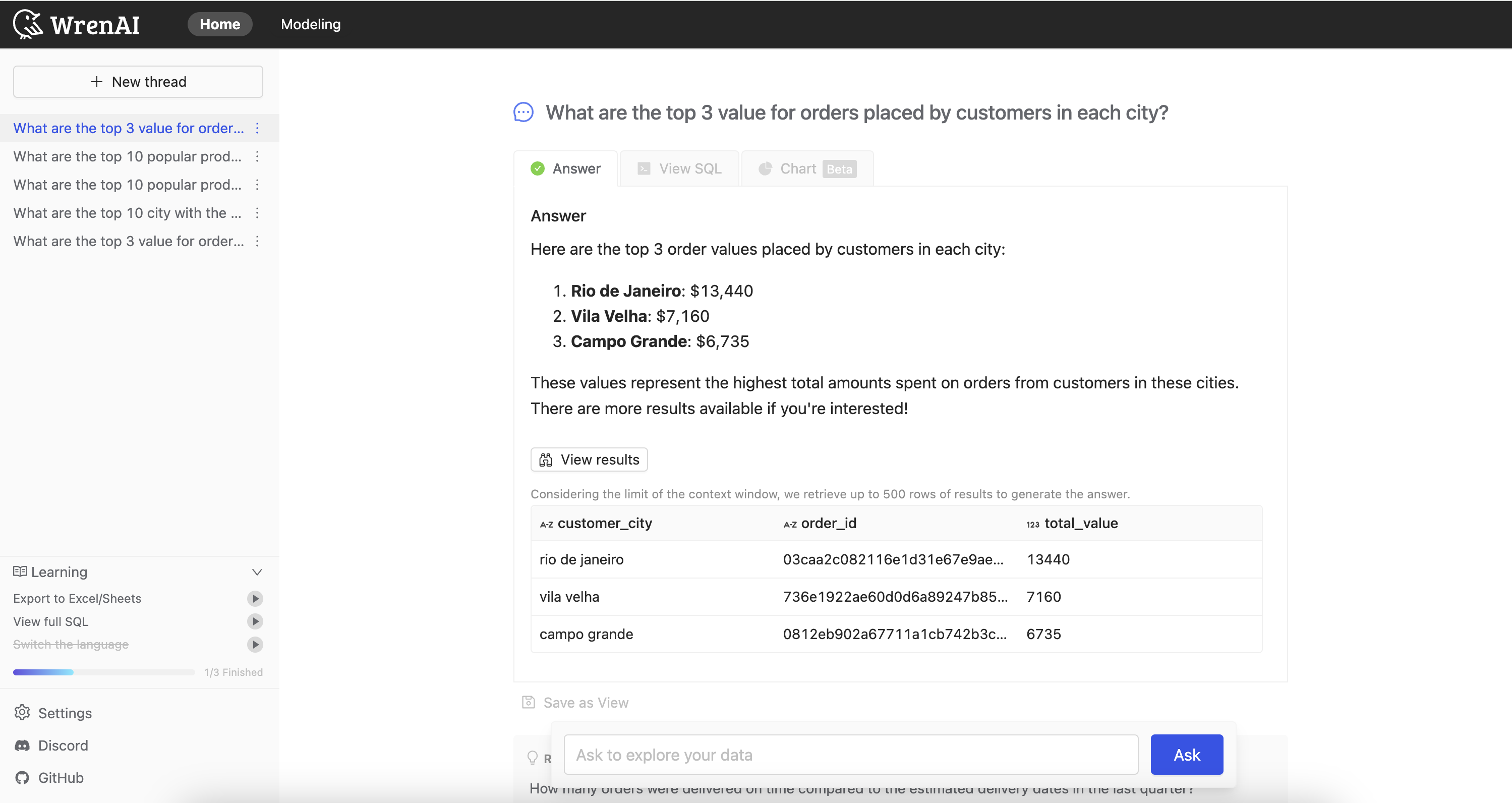The image size is (1512, 803).
Task: Start a New thread
Action: coord(138,82)
